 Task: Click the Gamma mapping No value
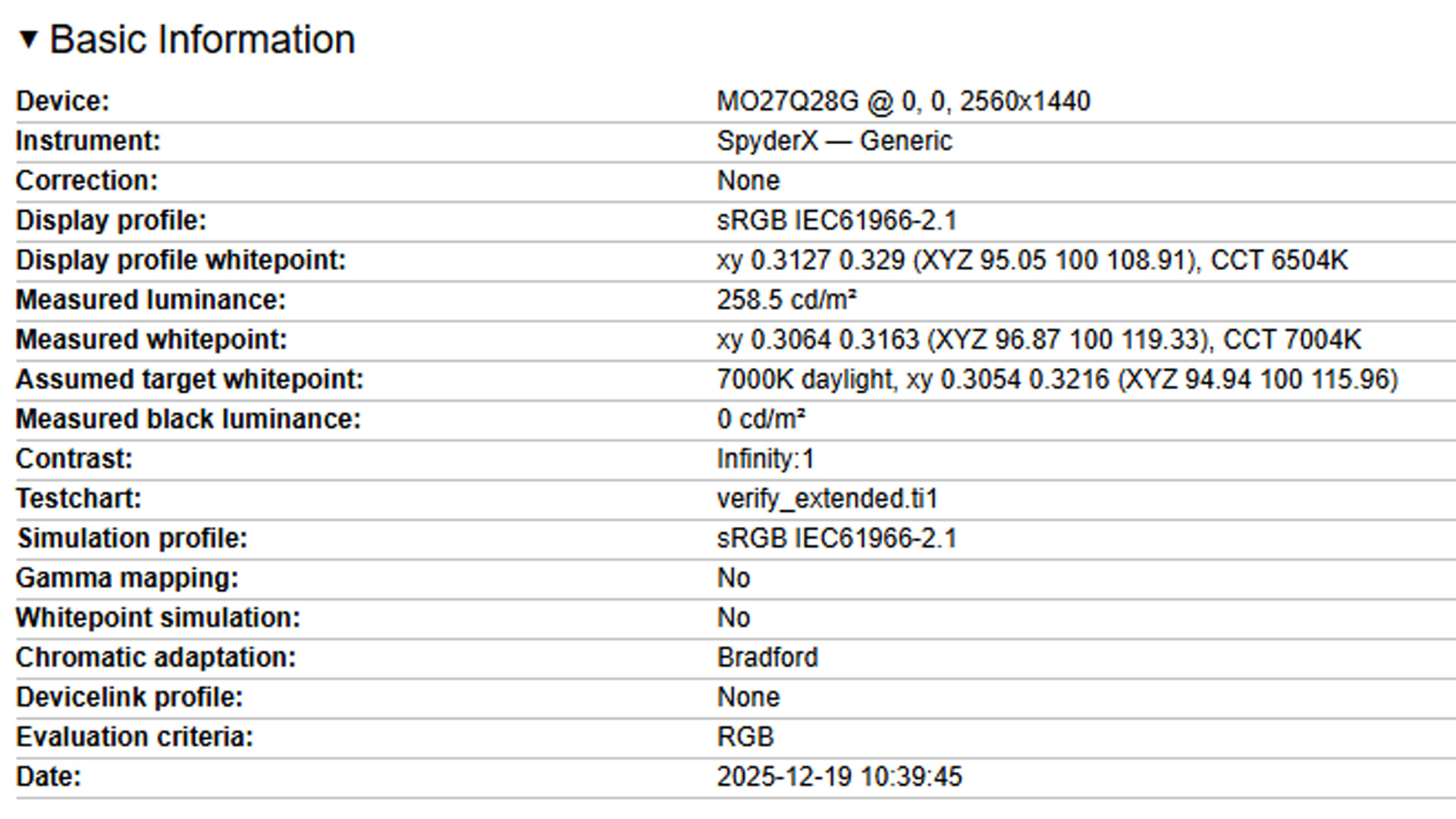point(733,578)
